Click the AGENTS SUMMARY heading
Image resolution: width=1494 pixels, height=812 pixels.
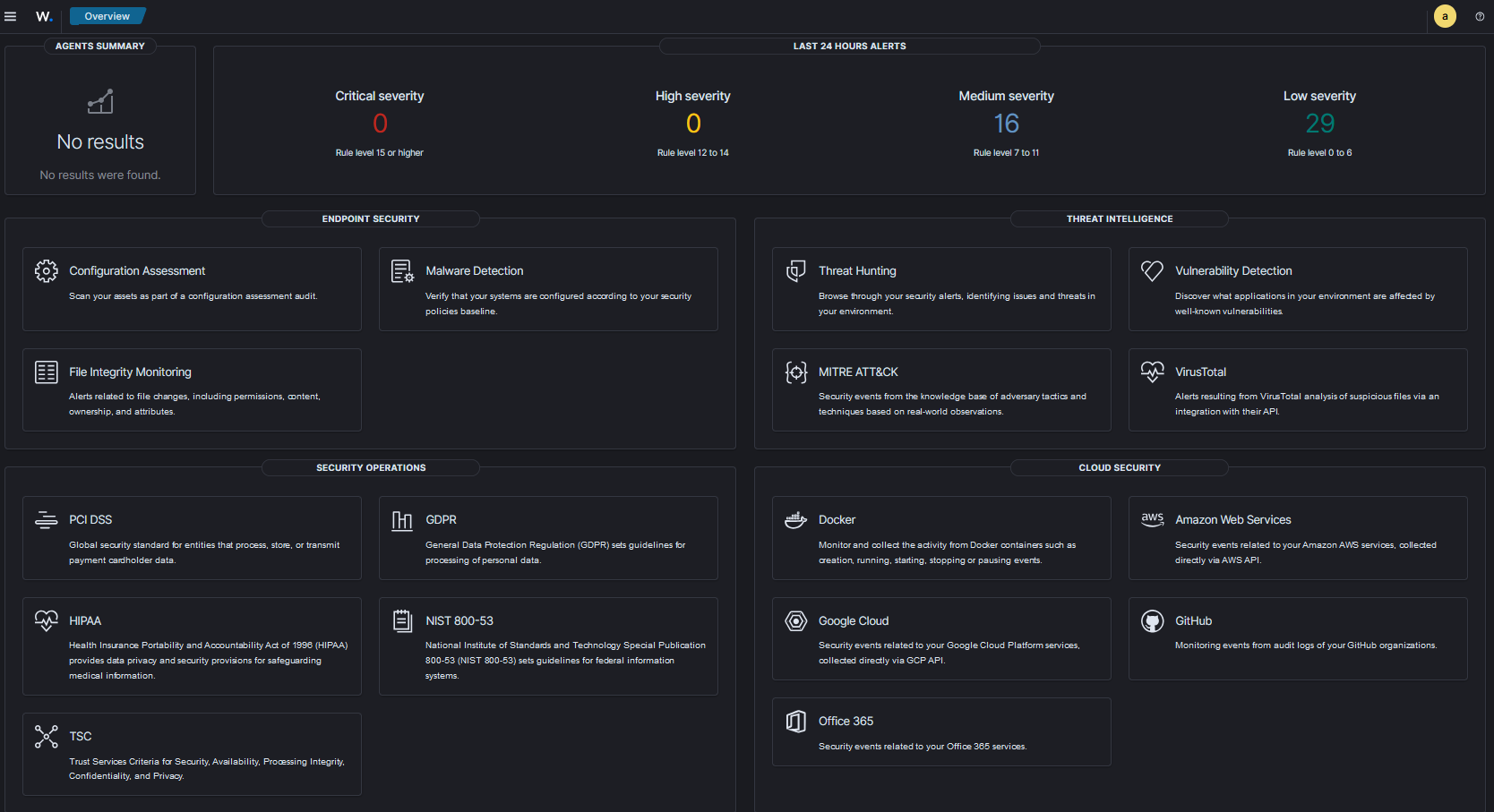[100, 46]
